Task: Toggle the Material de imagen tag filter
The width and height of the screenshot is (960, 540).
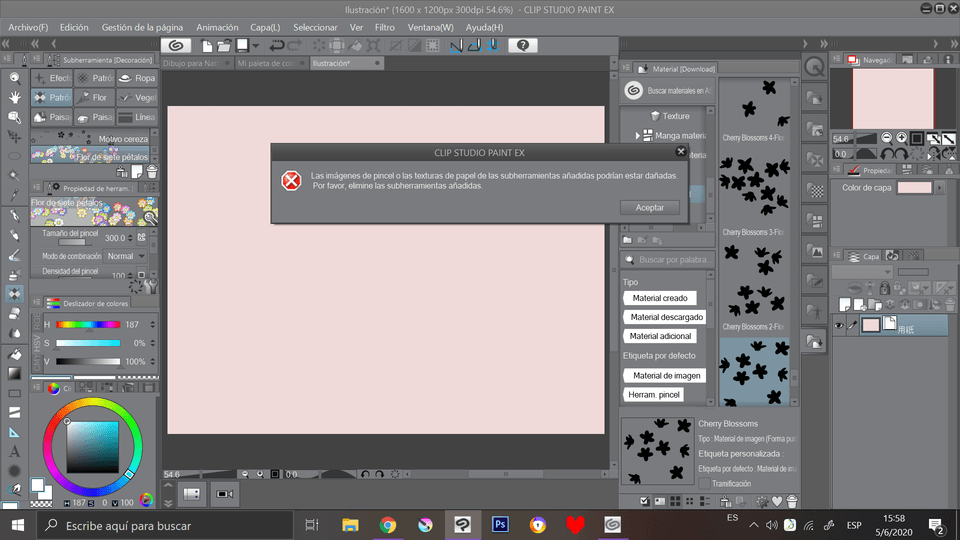Action: [x=666, y=376]
